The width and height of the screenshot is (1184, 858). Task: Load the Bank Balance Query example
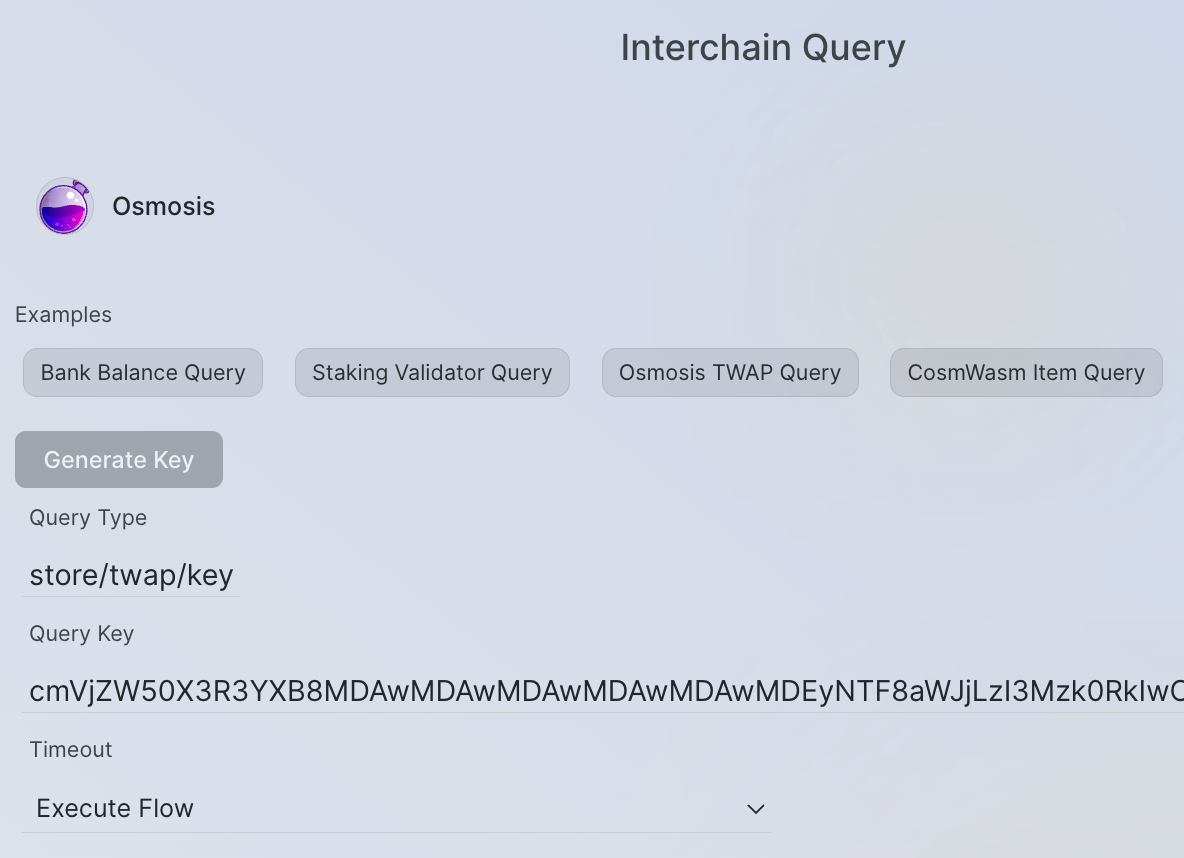pyautogui.click(x=143, y=373)
